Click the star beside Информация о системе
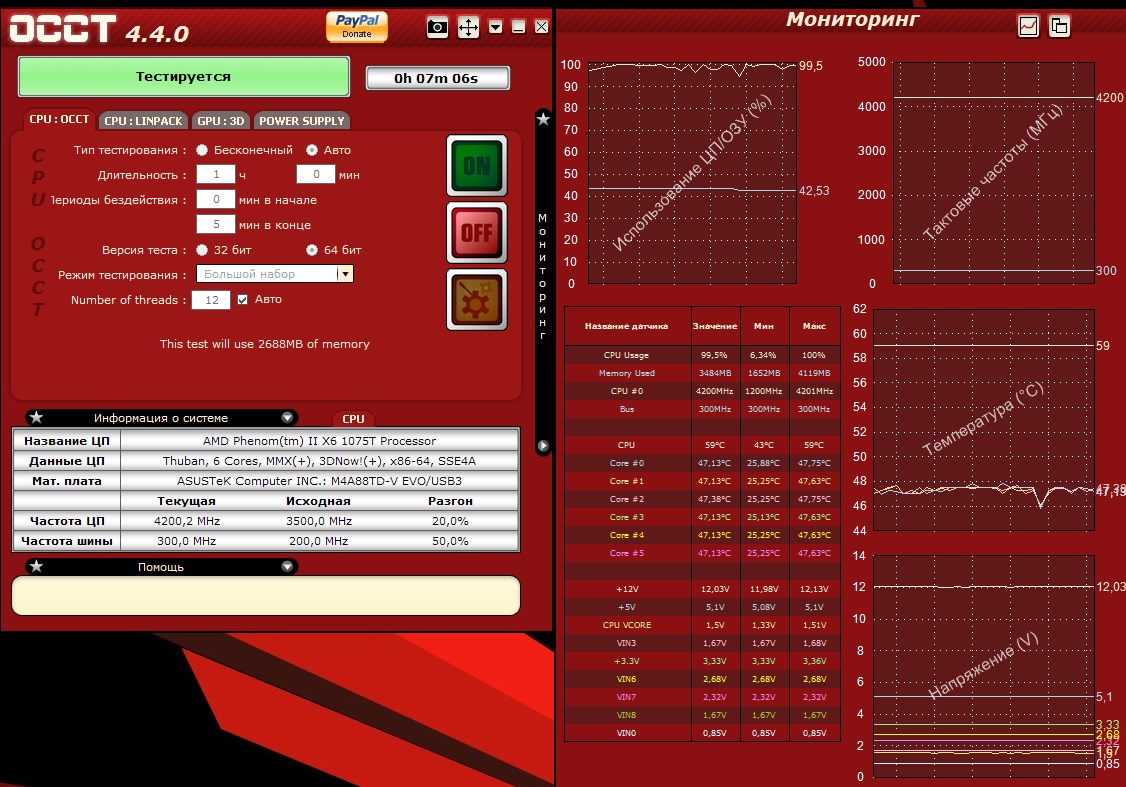Screen dimensions: 1126x787 (36, 417)
